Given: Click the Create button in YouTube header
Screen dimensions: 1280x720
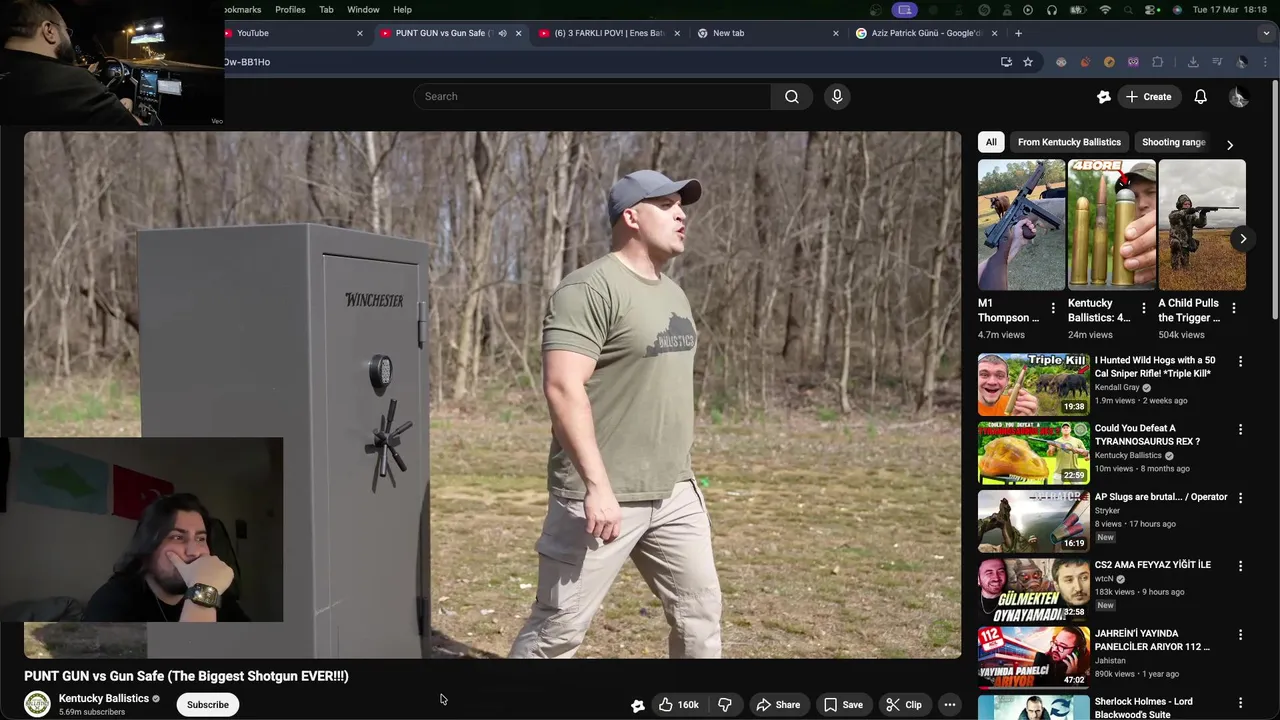Looking at the screenshot, I should [1148, 97].
